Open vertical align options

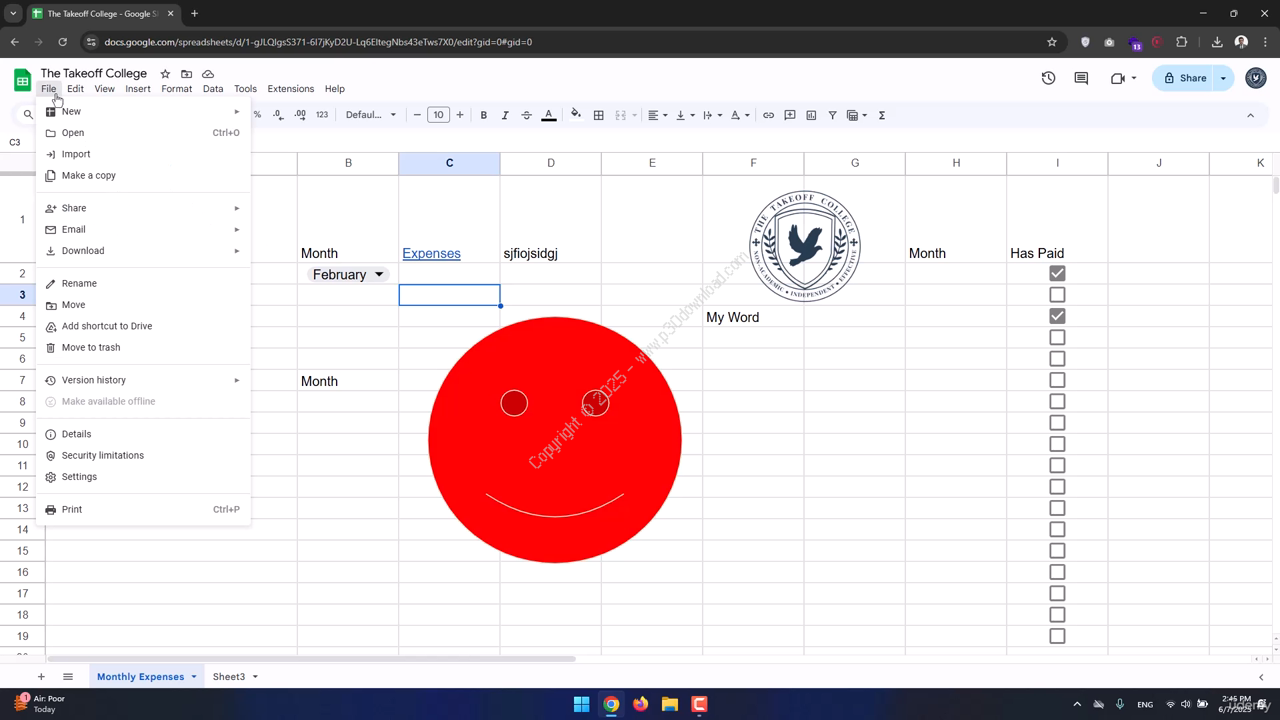[x=685, y=115]
